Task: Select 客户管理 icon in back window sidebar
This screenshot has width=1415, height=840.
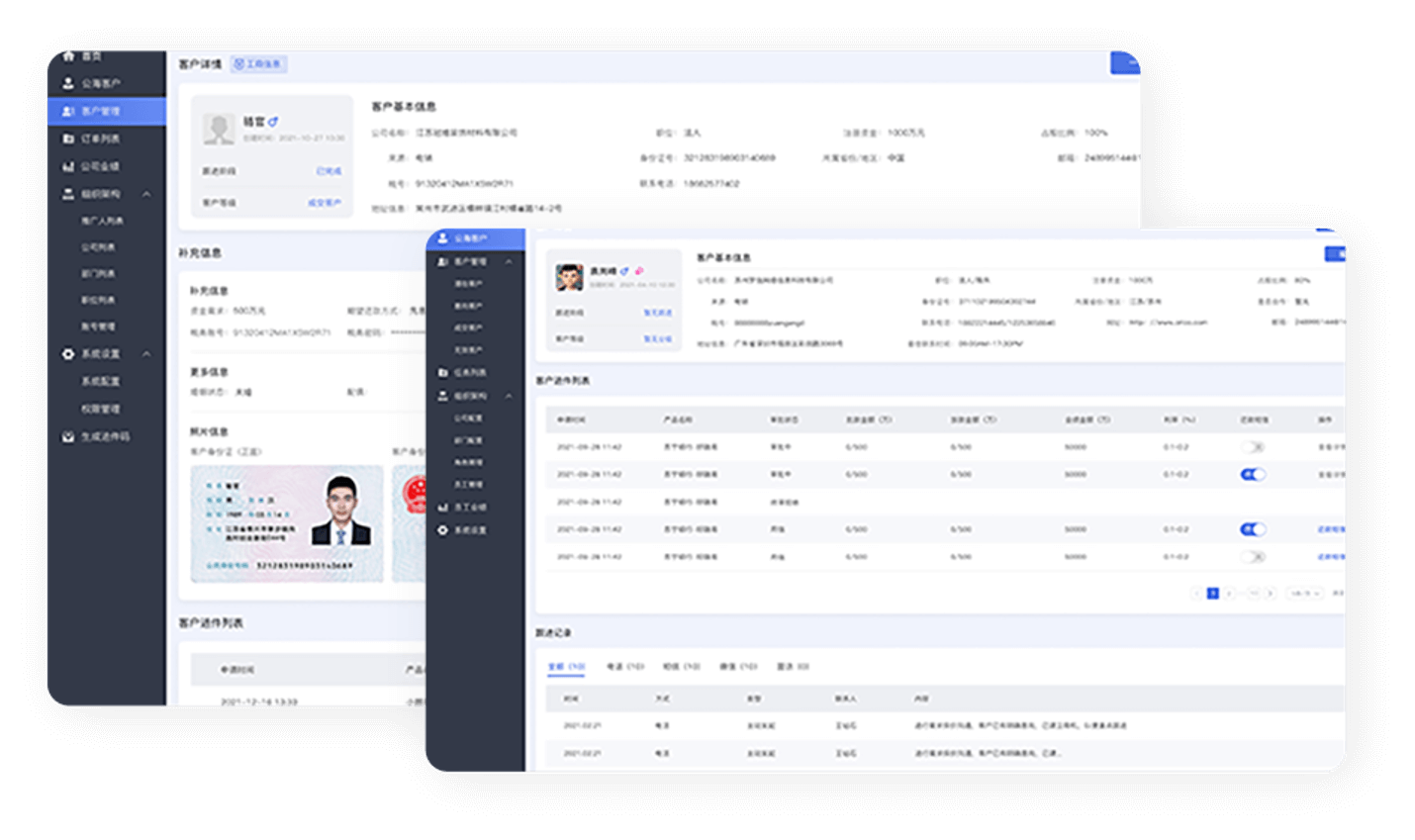Action: coord(68,111)
